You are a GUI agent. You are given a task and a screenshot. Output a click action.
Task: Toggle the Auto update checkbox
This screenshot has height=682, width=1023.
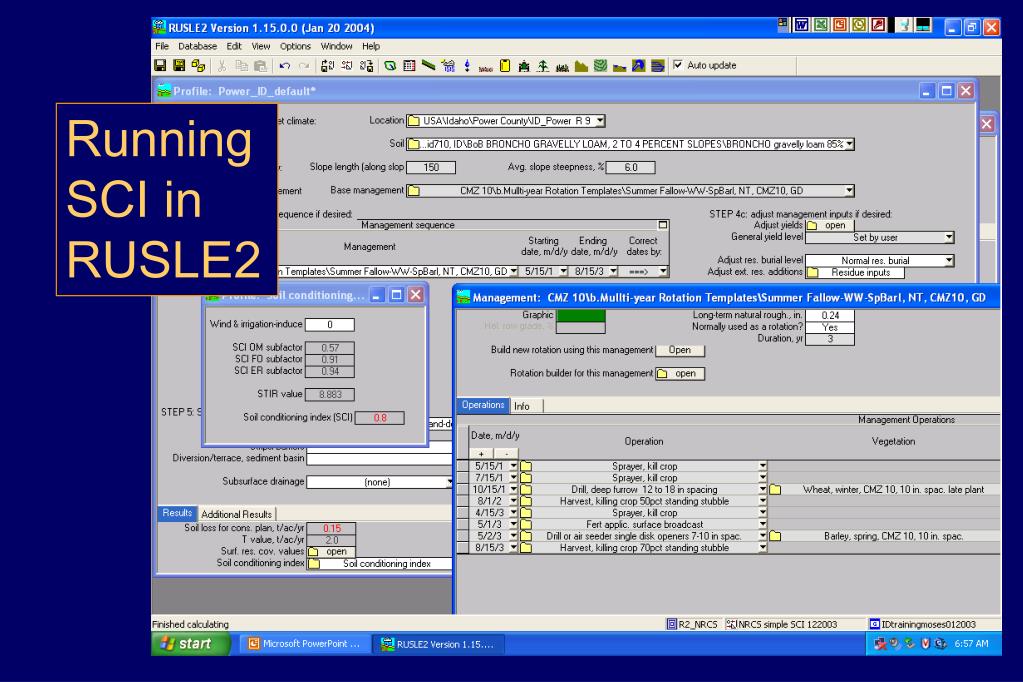tap(678, 65)
